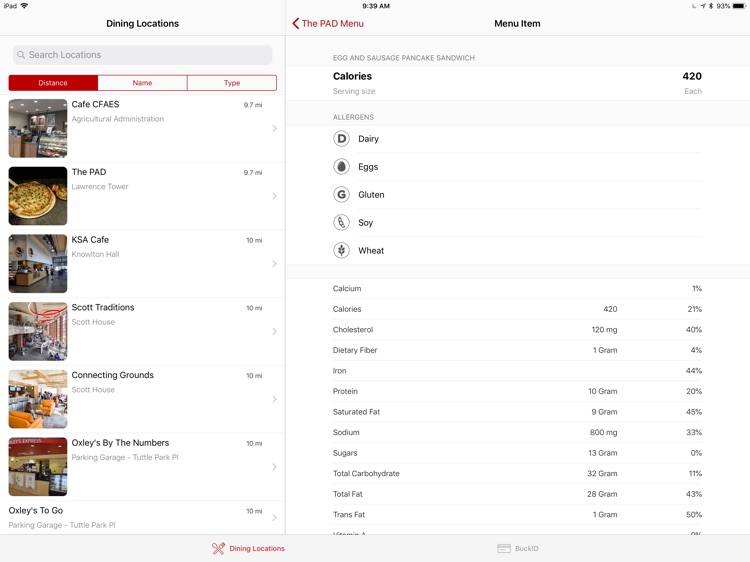750x562 pixels.
Task: Open Dining Locations tab
Action: [248, 548]
